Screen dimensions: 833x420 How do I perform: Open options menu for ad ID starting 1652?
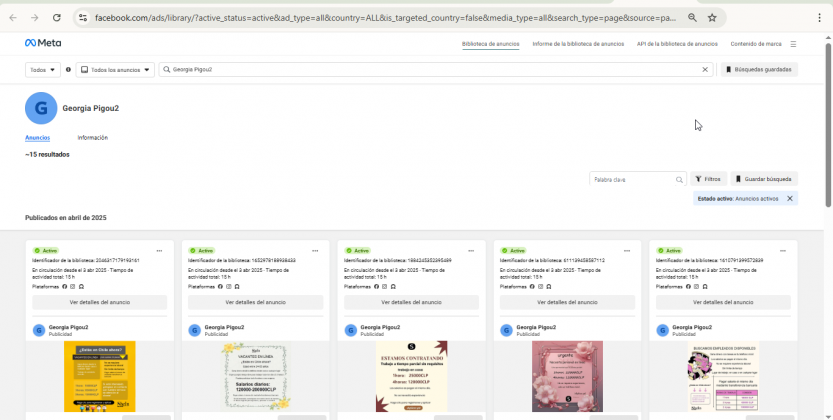click(315, 251)
